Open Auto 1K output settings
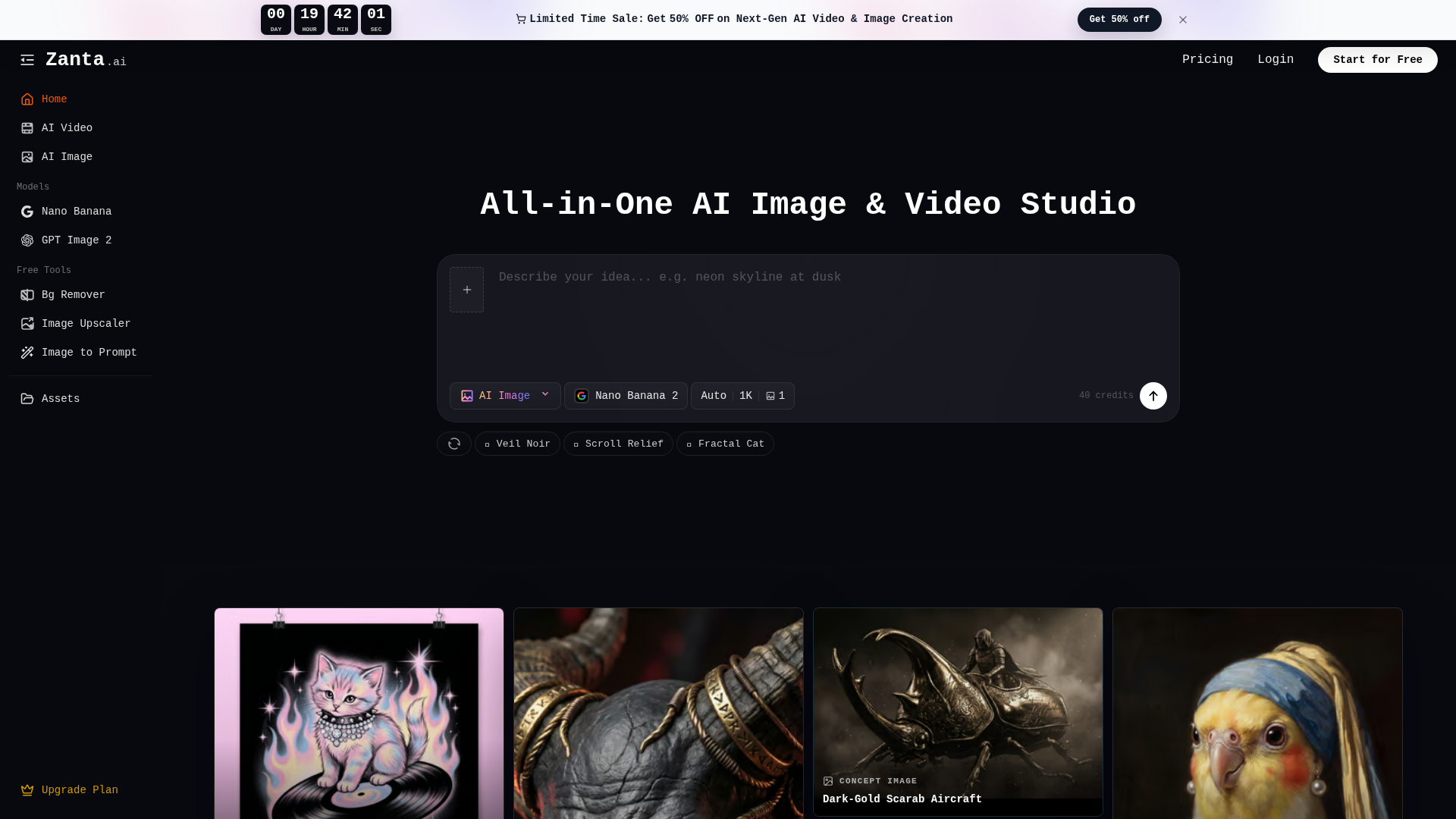 (742, 396)
